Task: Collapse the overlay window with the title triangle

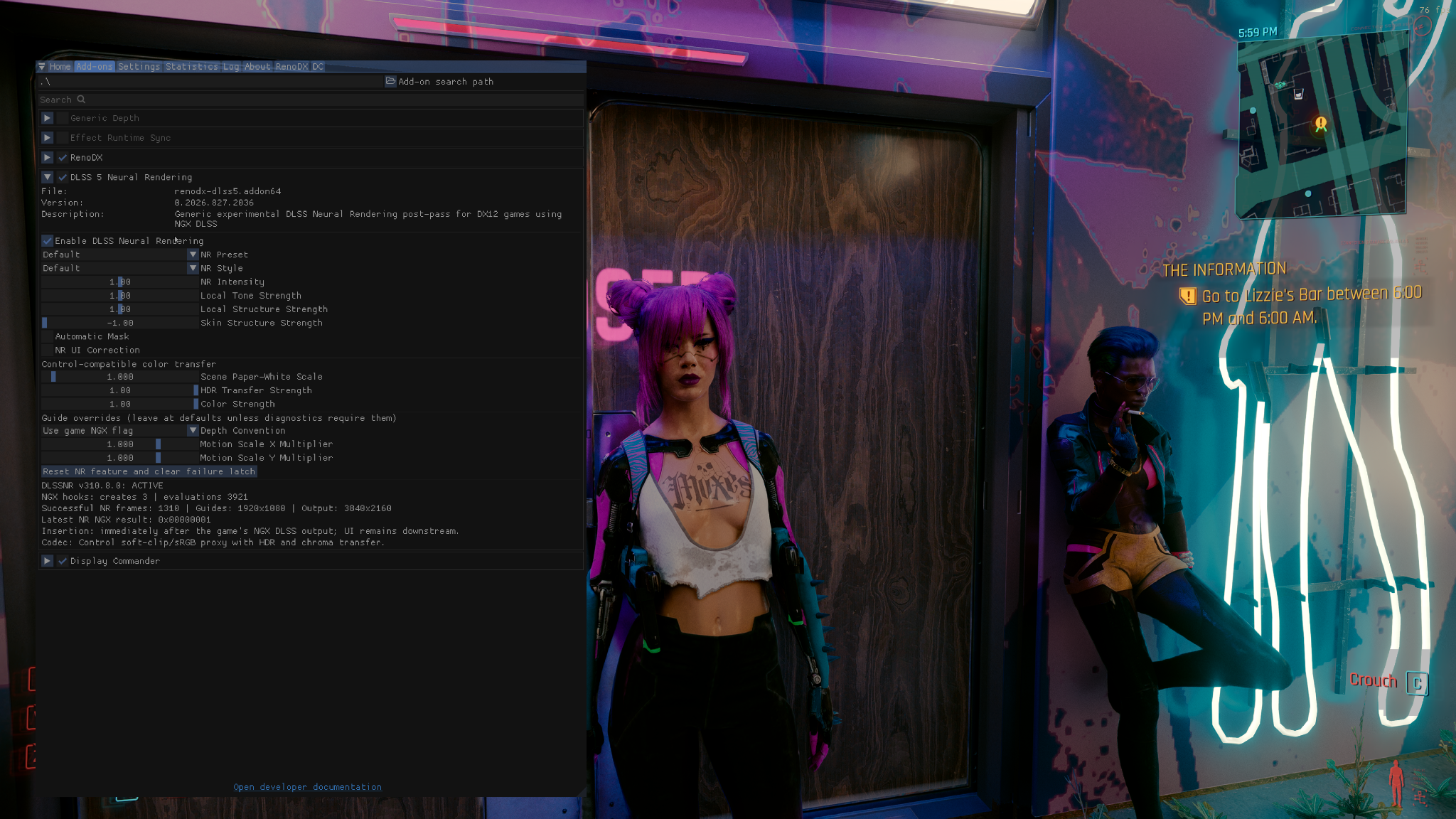Action: coord(42,67)
